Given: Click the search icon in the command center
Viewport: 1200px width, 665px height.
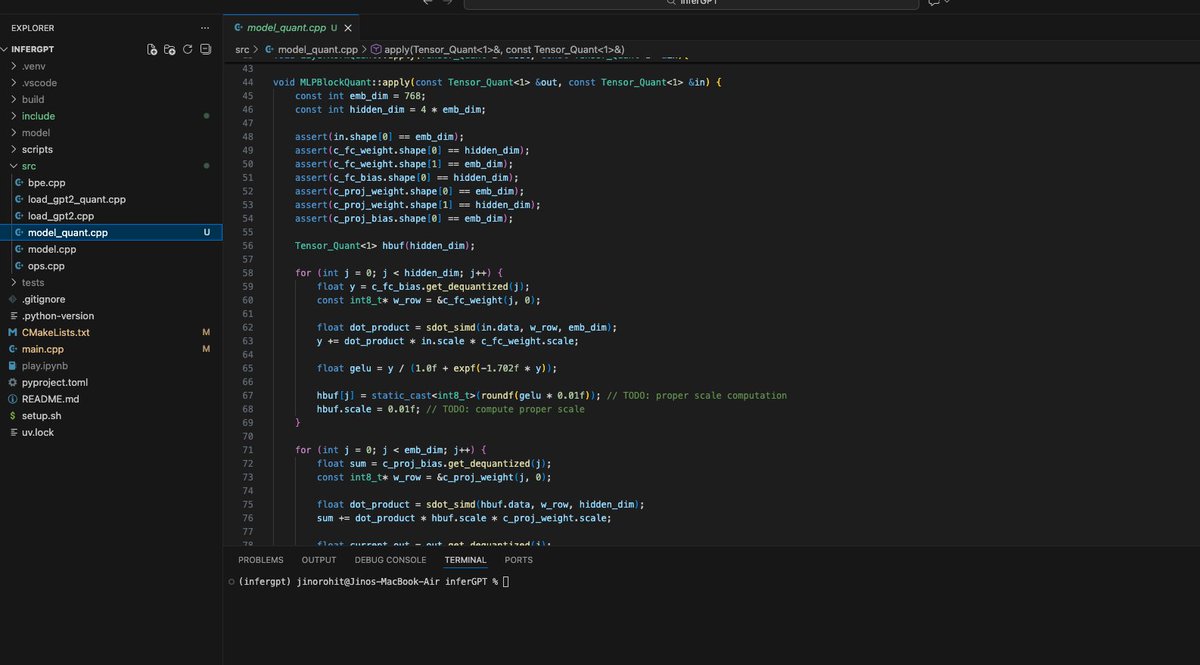Looking at the screenshot, I should coord(671,3).
